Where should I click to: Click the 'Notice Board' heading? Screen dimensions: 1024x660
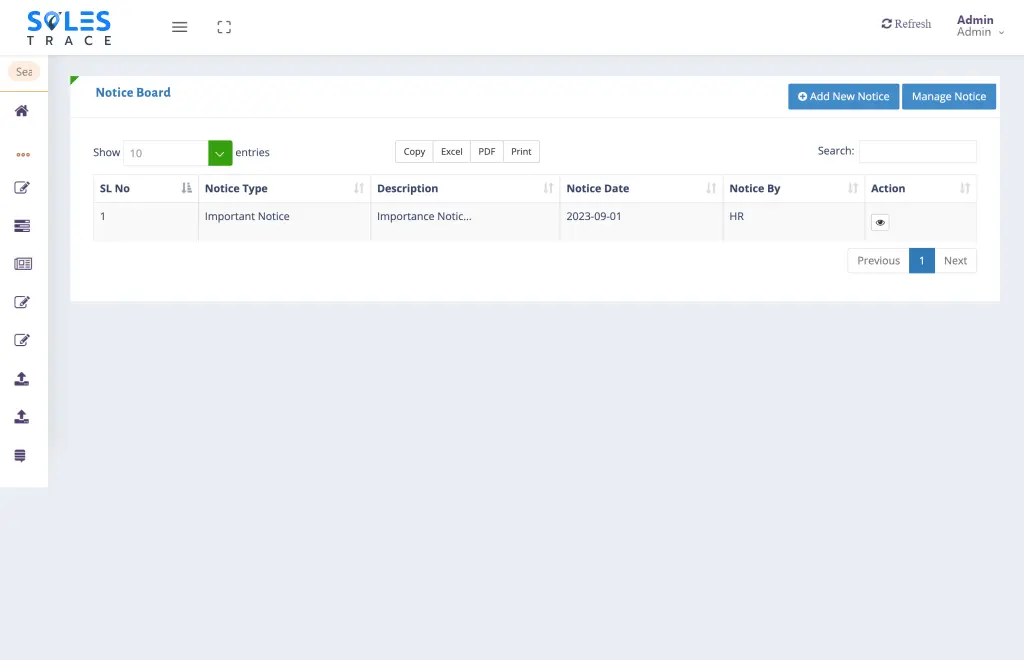(133, 93)
